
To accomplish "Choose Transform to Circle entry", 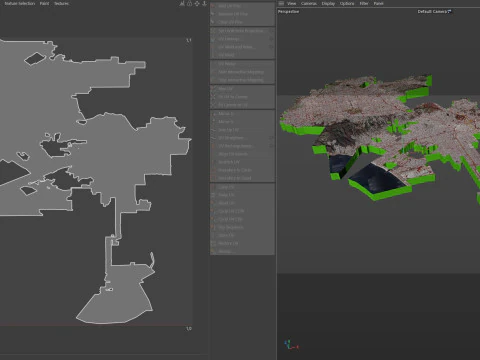I will pos(242,170).
